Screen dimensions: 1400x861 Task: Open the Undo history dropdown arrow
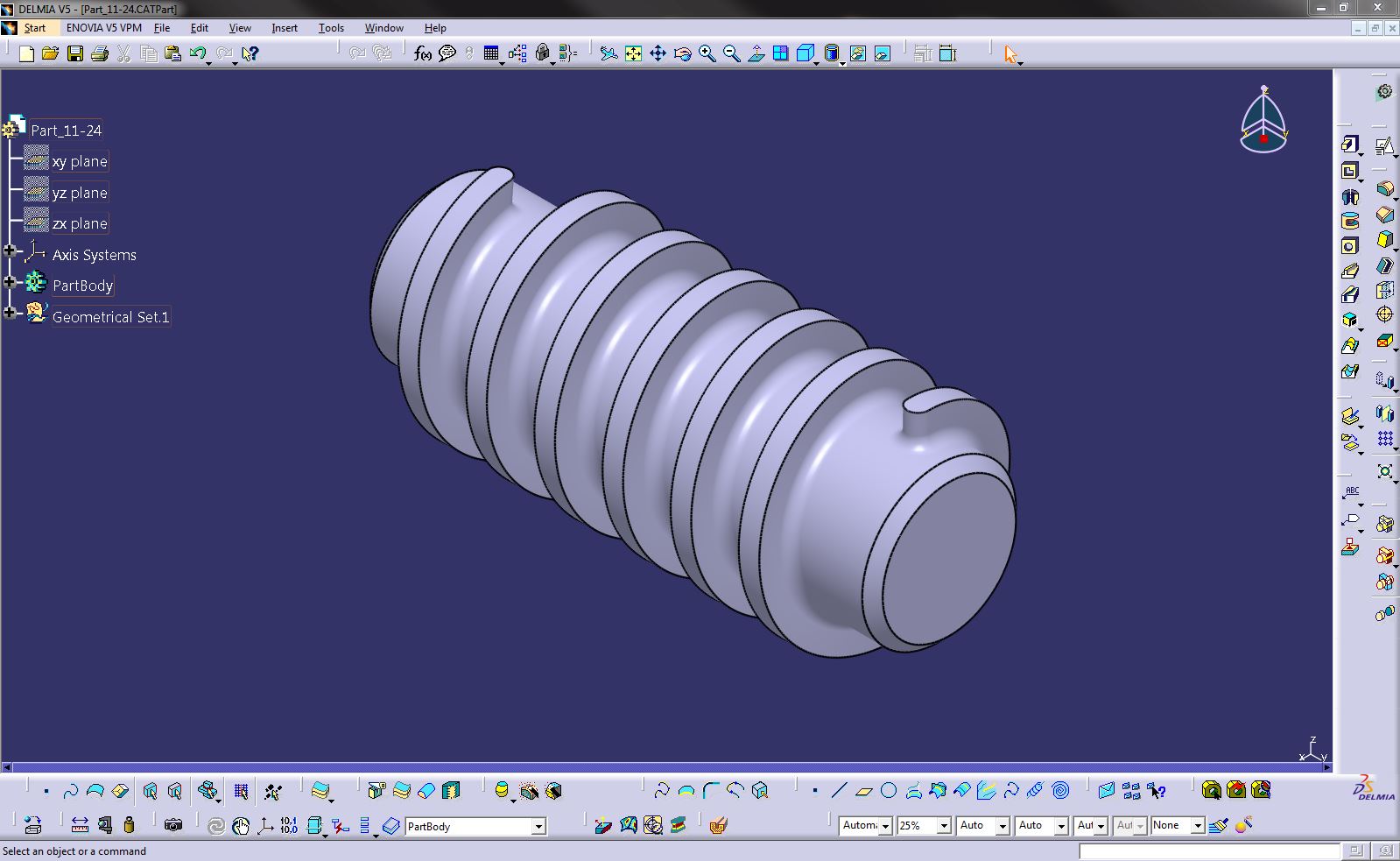click(x=211, y=62)
